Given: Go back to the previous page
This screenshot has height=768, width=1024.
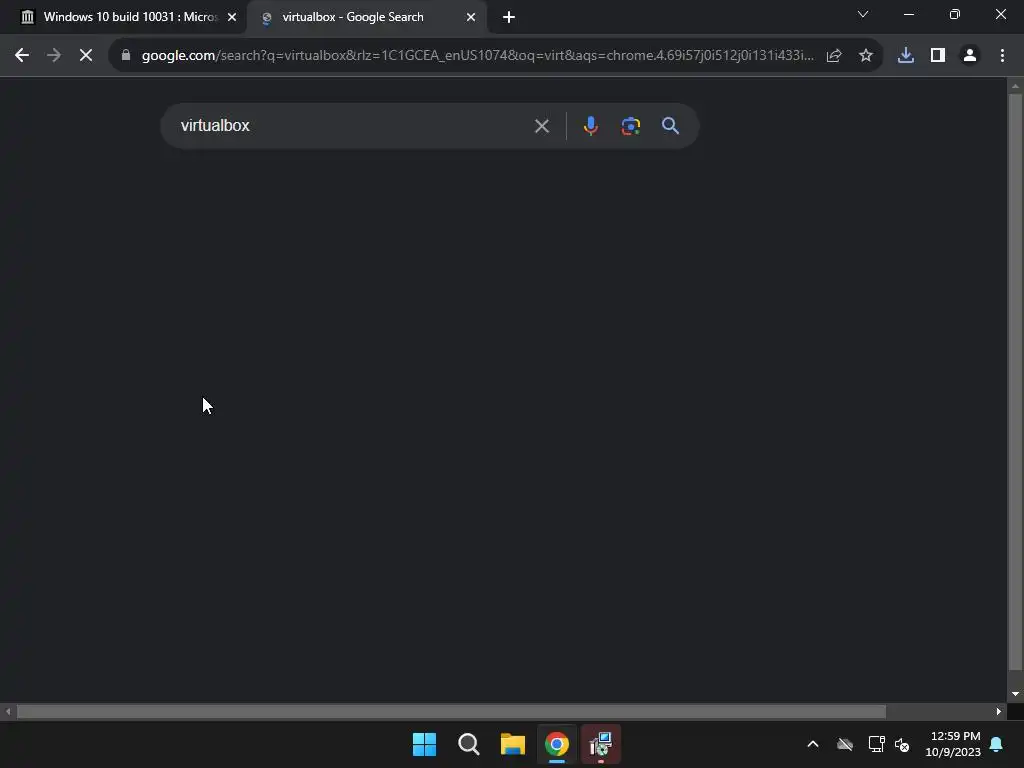Looking at the screenshot, I should click(x=22, y=56).
